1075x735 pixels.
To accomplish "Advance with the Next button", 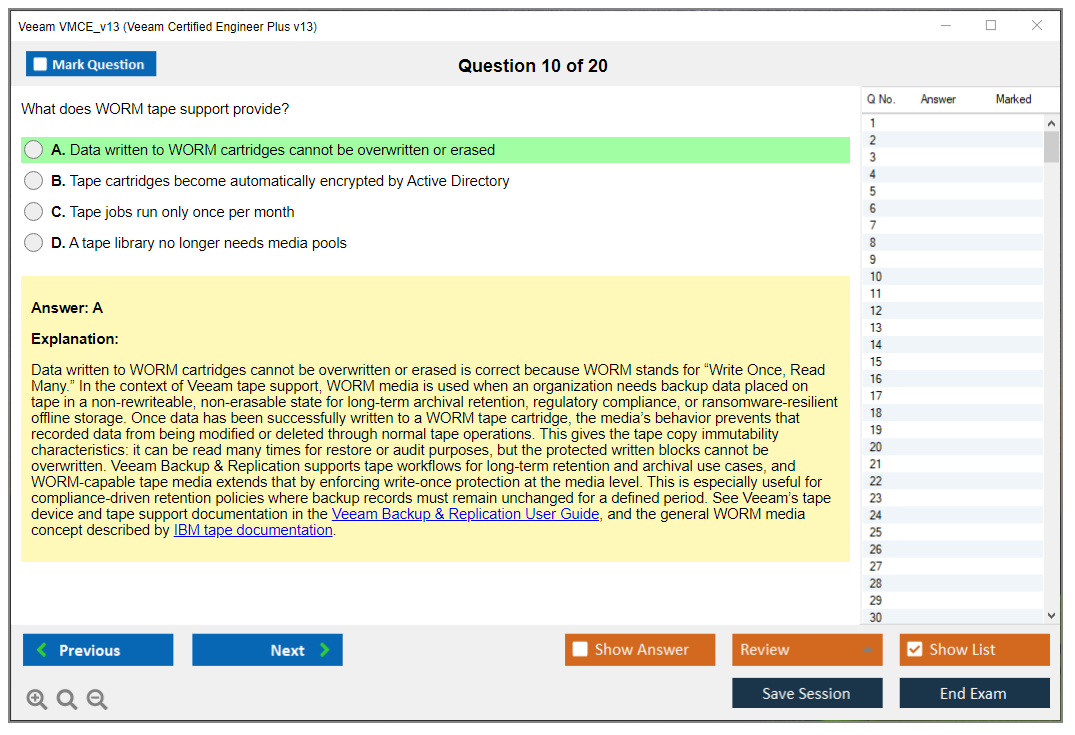I will pyautogui.click(x=267, y=649).
